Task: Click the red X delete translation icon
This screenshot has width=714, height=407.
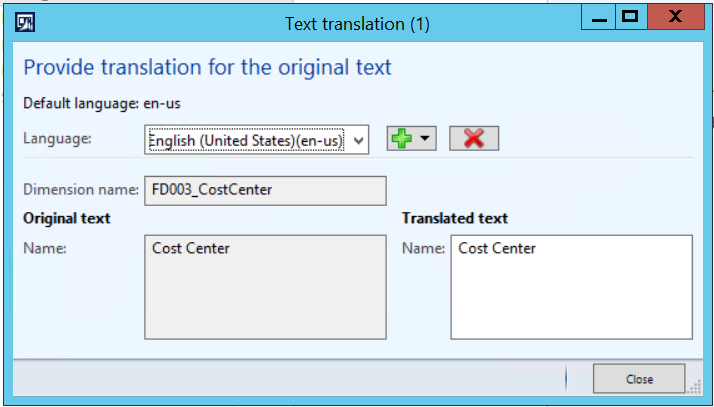Action: (x=474, y=139)
